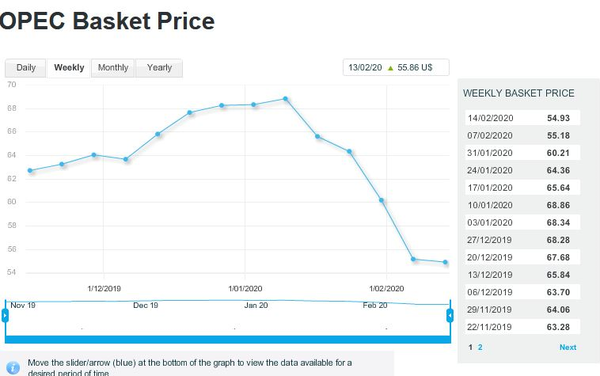This screenshot has width=600, height=376.
Task: Click the right blue slider handle
Action: [x=450, y=316]
